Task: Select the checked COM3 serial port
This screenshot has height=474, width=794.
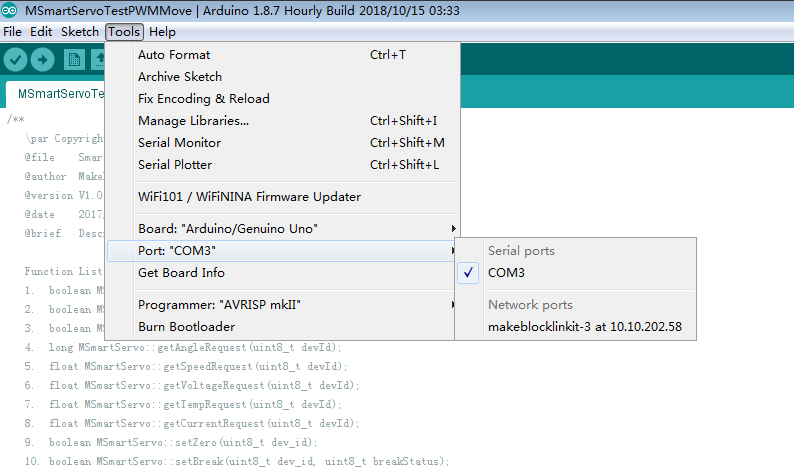Action: 576,272
